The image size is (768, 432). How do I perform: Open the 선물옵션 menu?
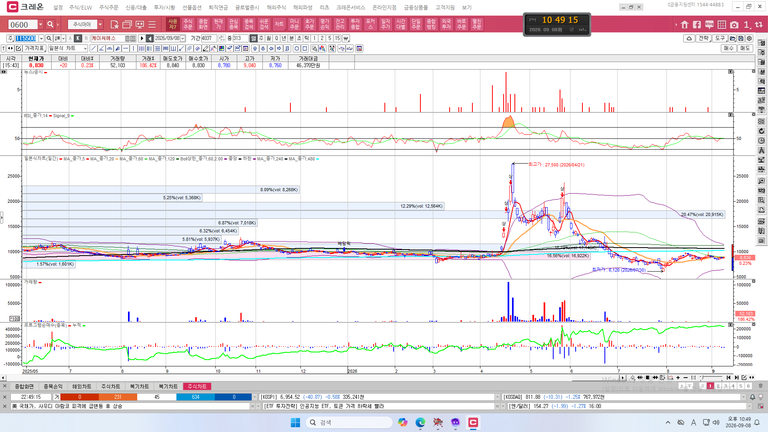click(x=192, y=7)
